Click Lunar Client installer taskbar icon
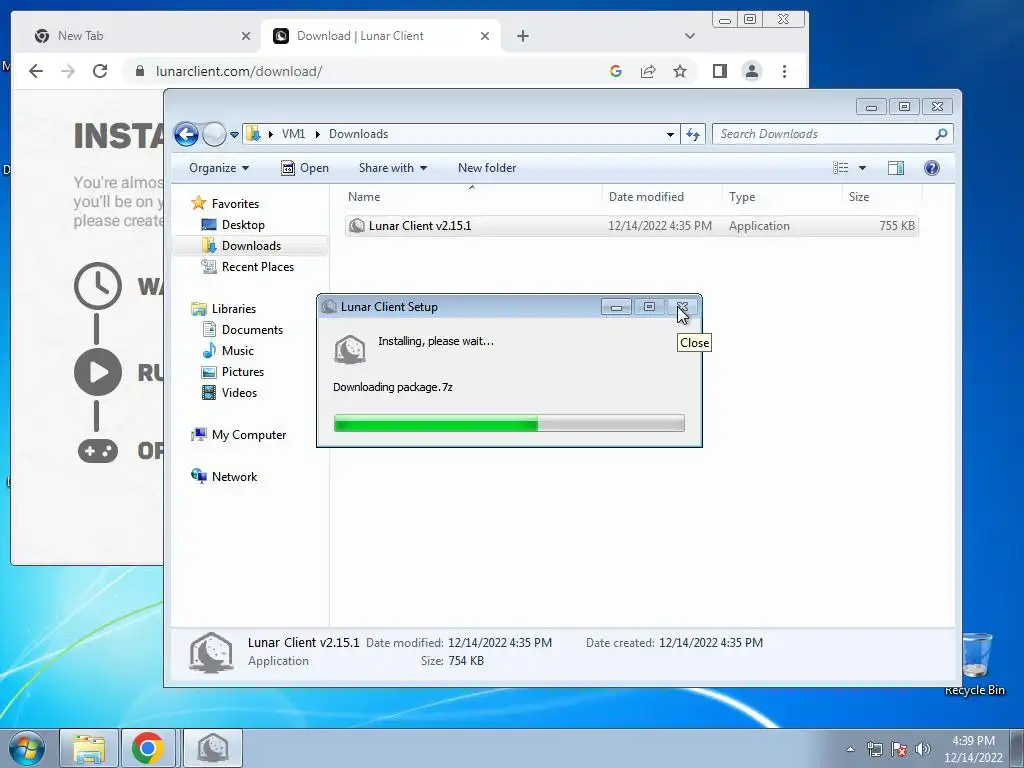 coord(212,748)
